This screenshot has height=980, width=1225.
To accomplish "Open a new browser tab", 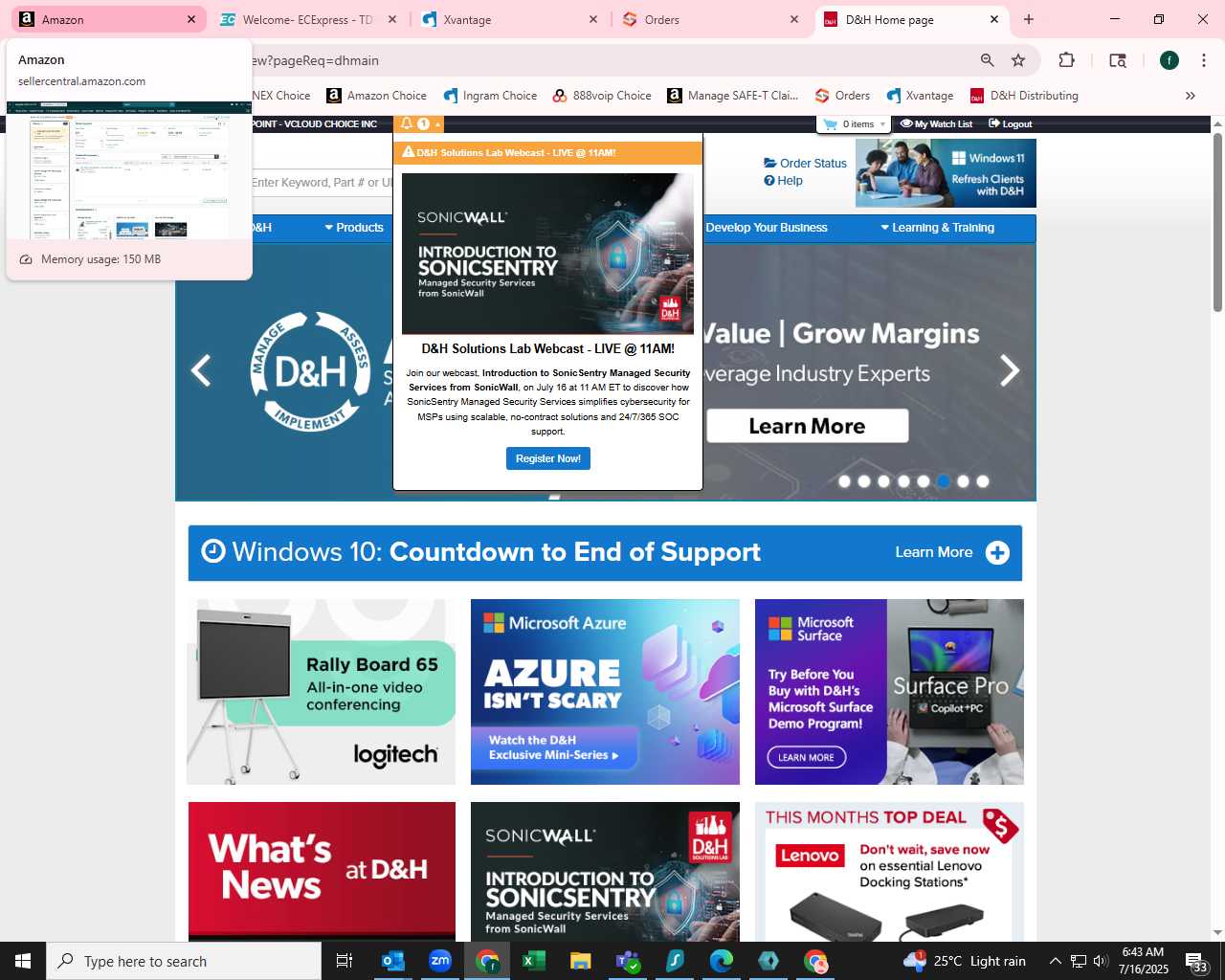I will pyautogui.click(x=1029, y=19).
